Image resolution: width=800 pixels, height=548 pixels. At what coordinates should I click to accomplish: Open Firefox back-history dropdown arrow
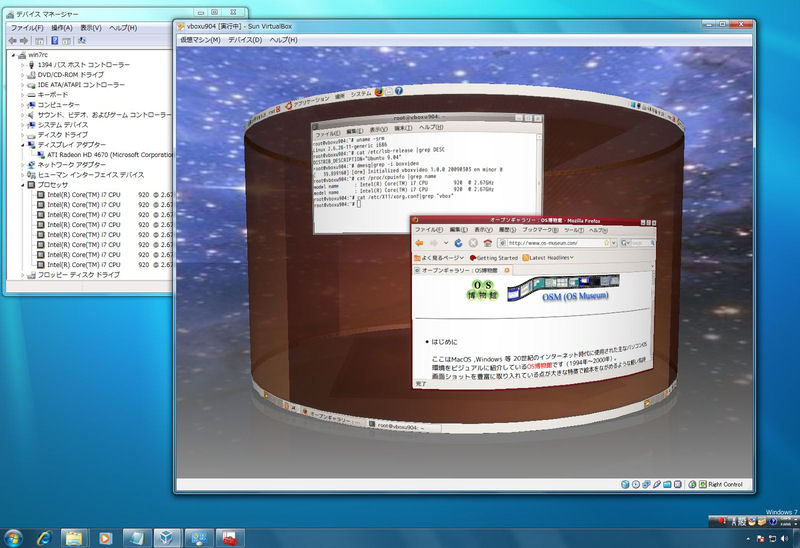pyautogui.click(x=445, y=243)
